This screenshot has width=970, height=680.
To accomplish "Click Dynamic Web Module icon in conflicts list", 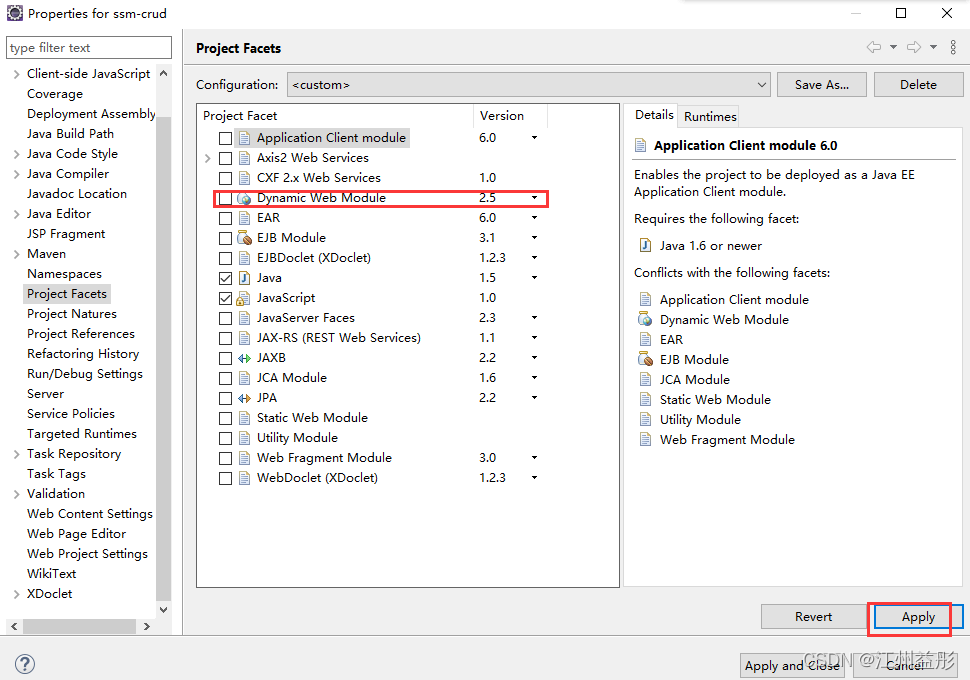I will 645,319.
